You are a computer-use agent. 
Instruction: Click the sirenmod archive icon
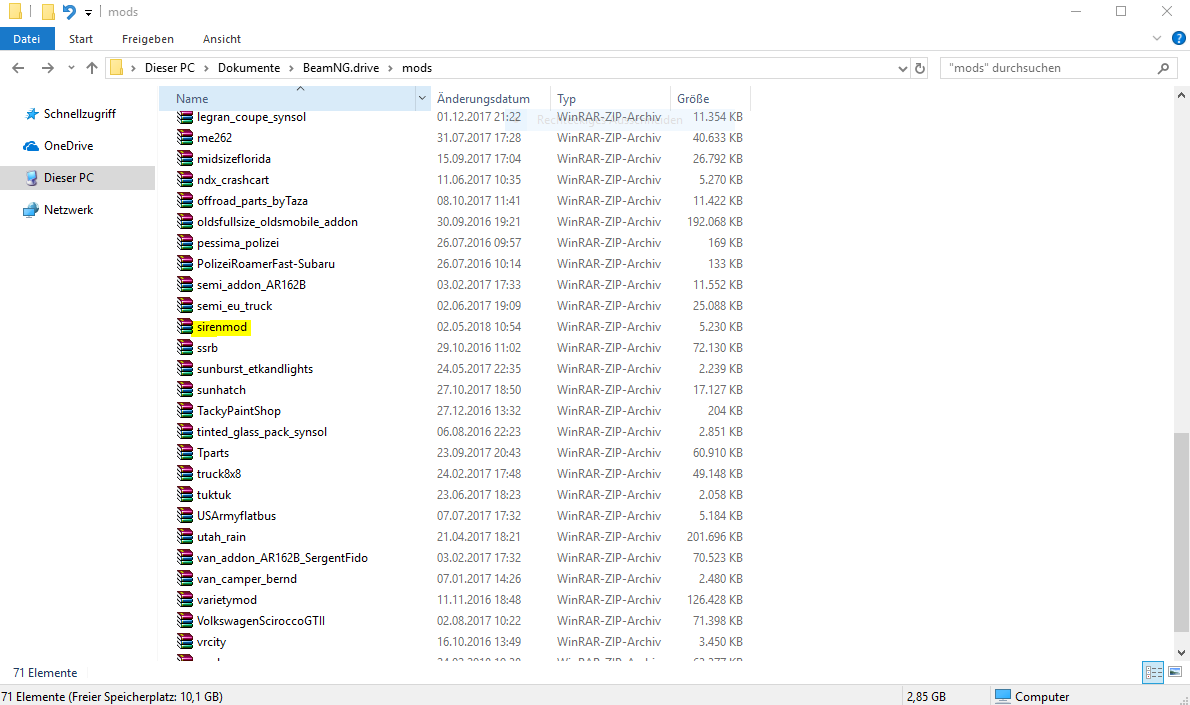[184, 326]
